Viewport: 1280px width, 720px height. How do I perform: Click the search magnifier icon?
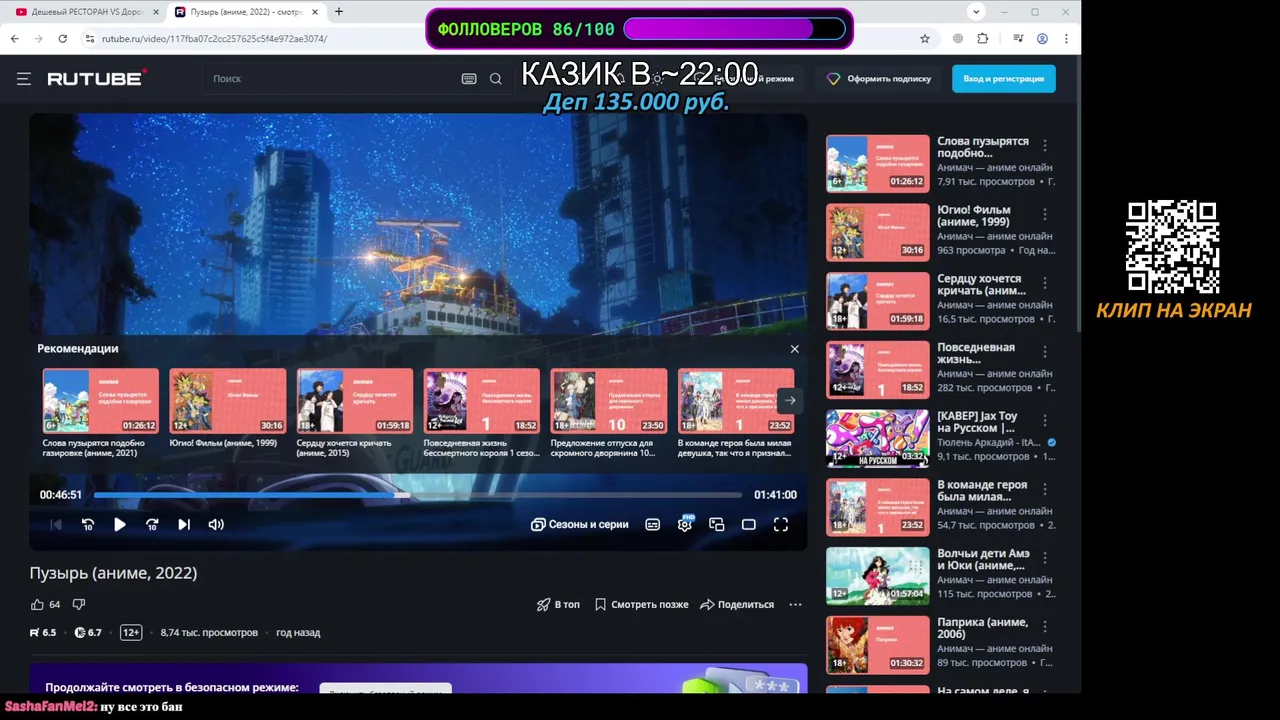pos(496,79)
